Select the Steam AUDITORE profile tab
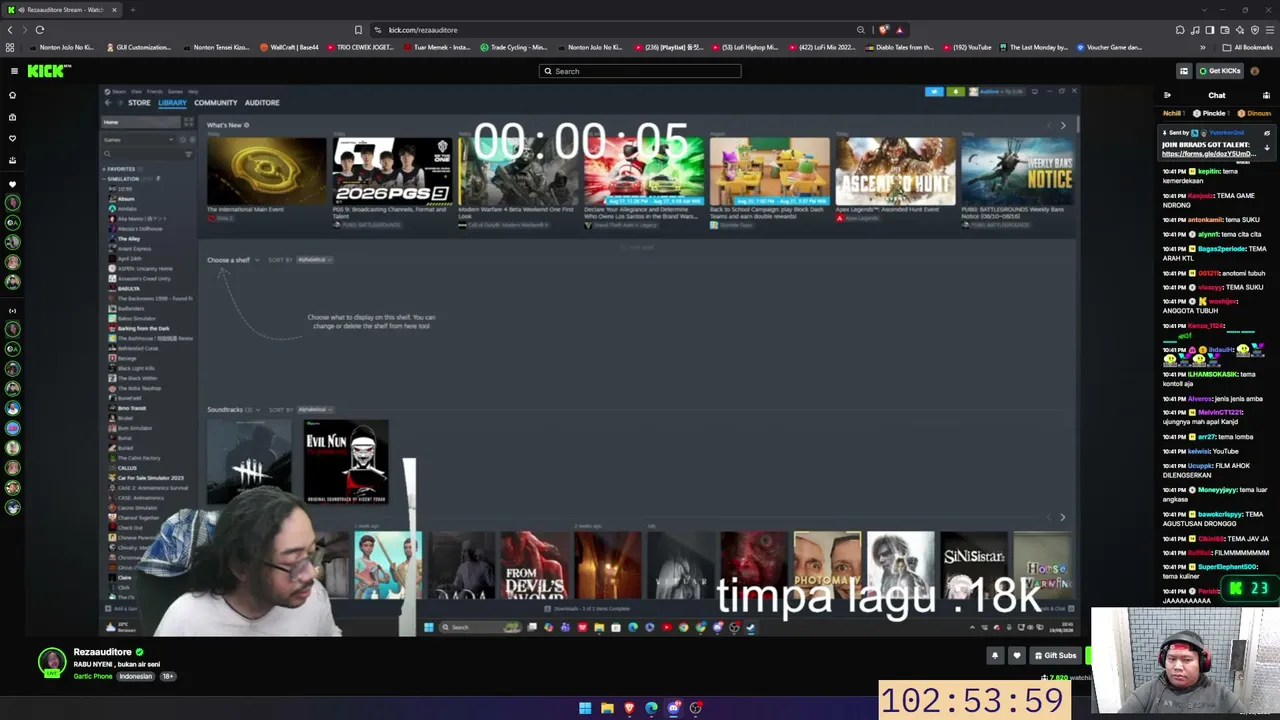Screen dimensions: 1280x720 [262, 103]
